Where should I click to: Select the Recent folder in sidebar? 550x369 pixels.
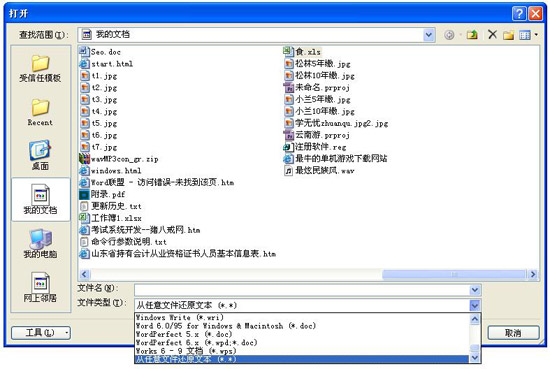pyautogui.click(x=40, y=112)
